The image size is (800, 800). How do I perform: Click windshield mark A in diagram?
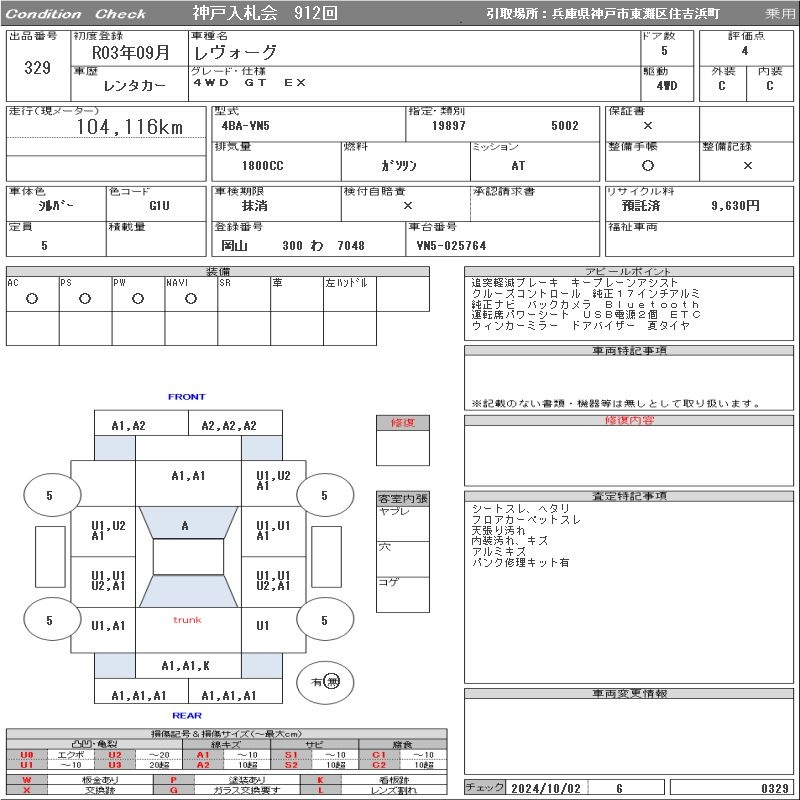click(185, 526)
